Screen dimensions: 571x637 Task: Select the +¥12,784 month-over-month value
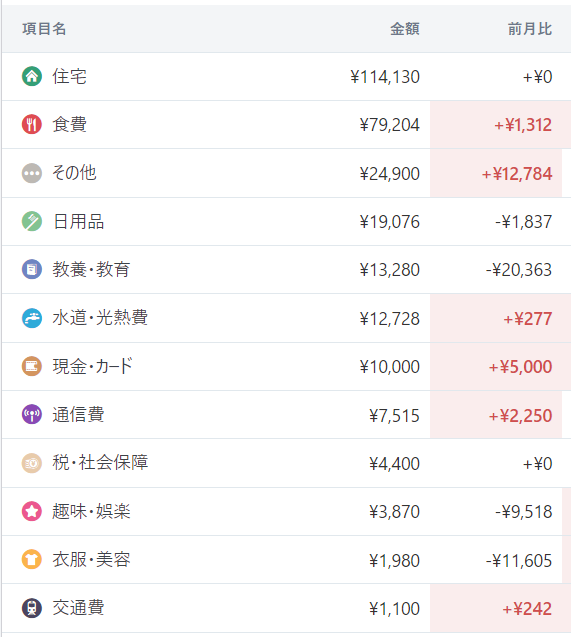tap(517, 174)
